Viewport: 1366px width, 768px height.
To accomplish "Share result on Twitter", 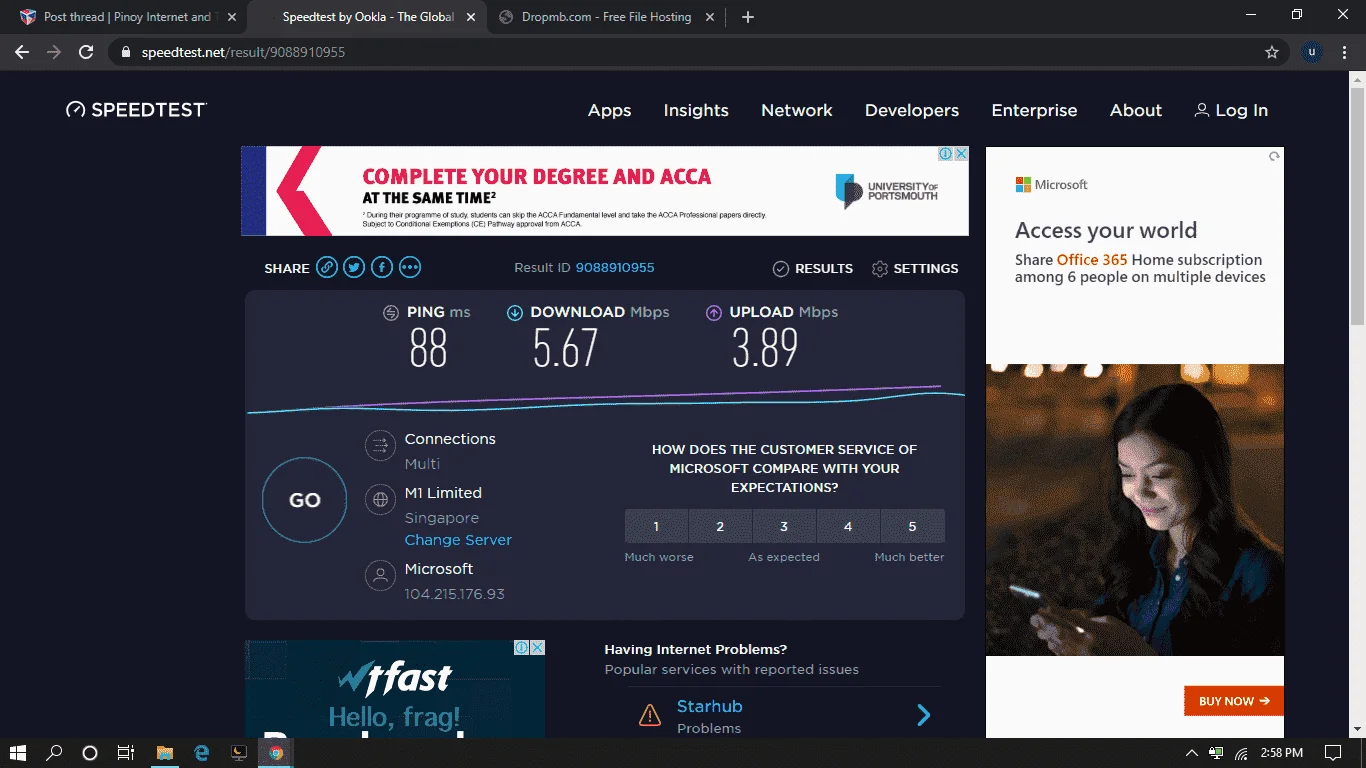I will 354,267.
